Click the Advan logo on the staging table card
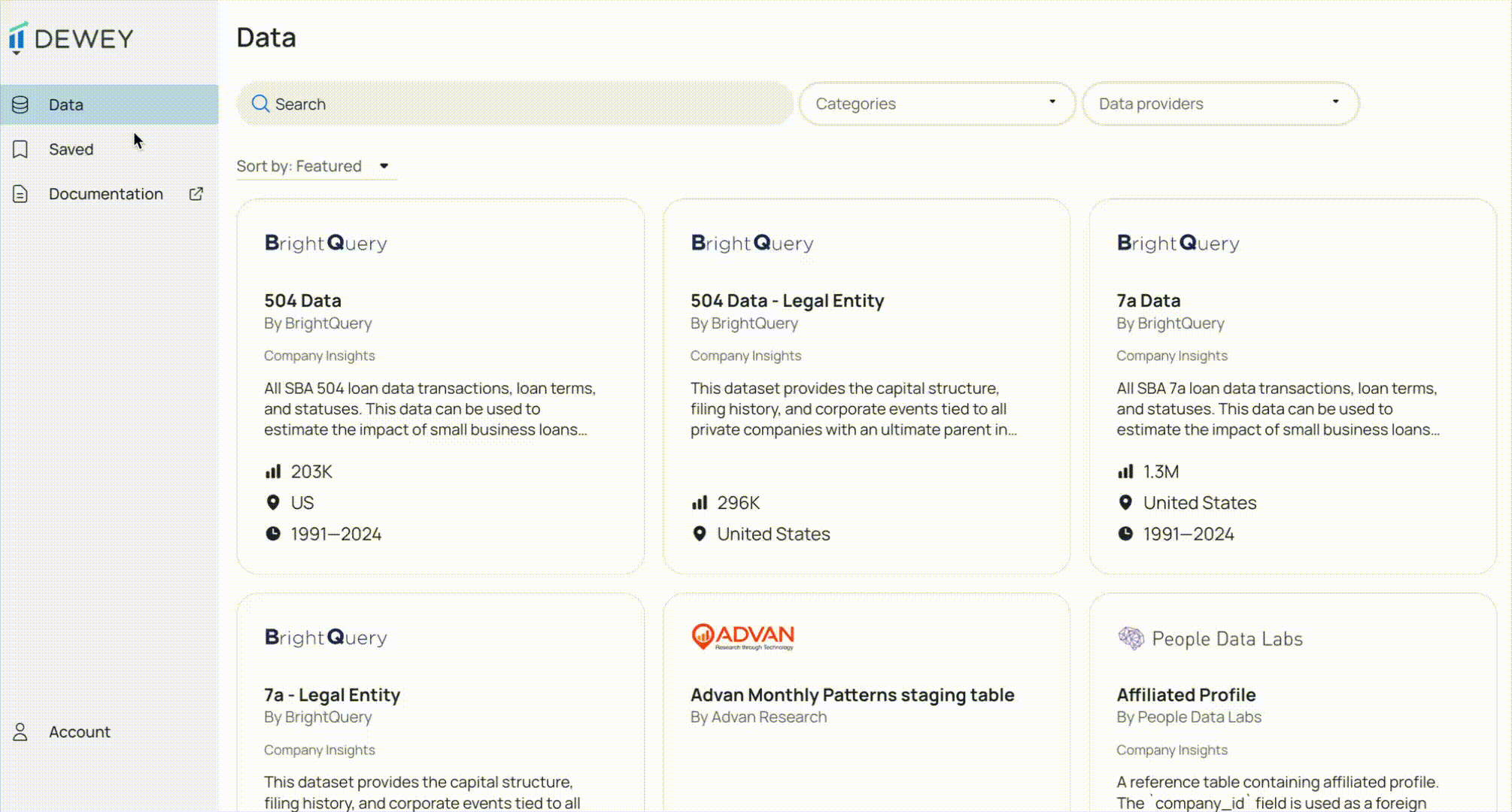 742,637
